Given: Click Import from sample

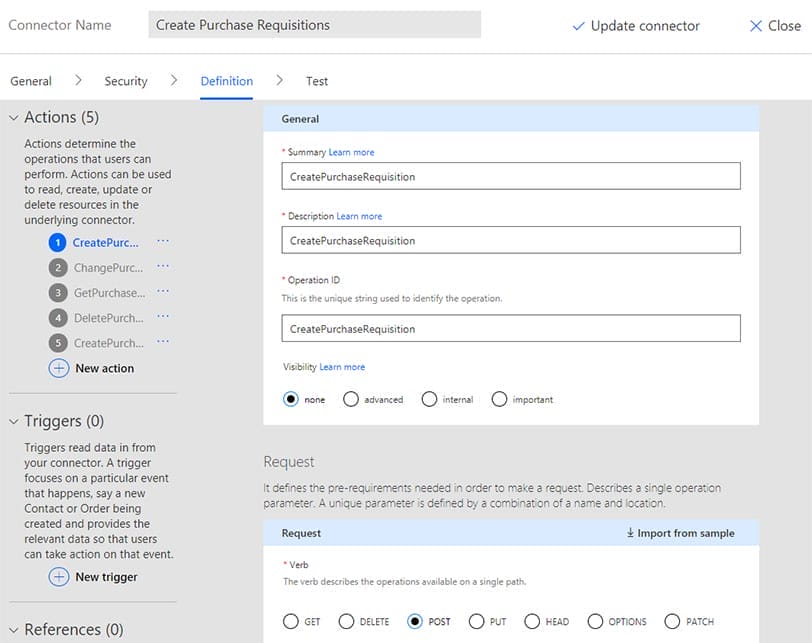Looking at the screenshot, I should (x=680, y=533).
